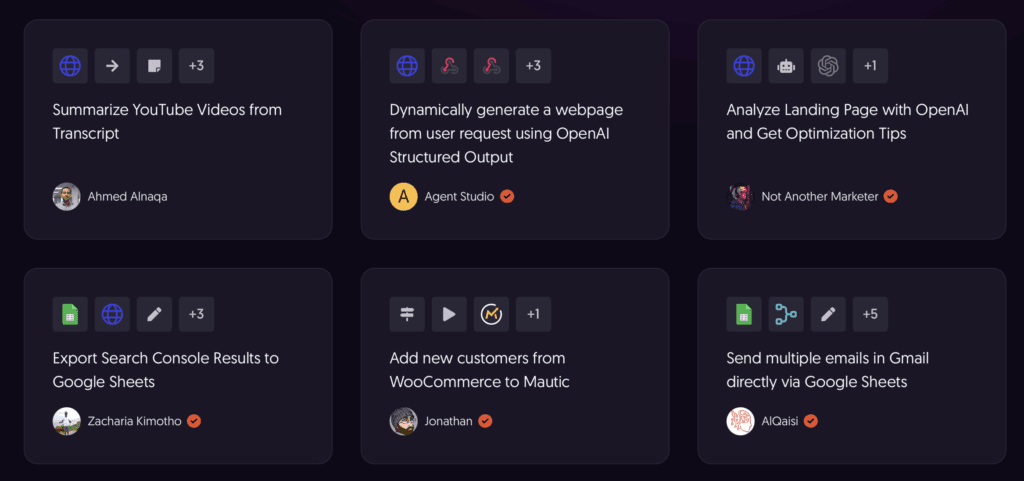Click the signpost switch icon on WooCommerce card

click(407, 314)
